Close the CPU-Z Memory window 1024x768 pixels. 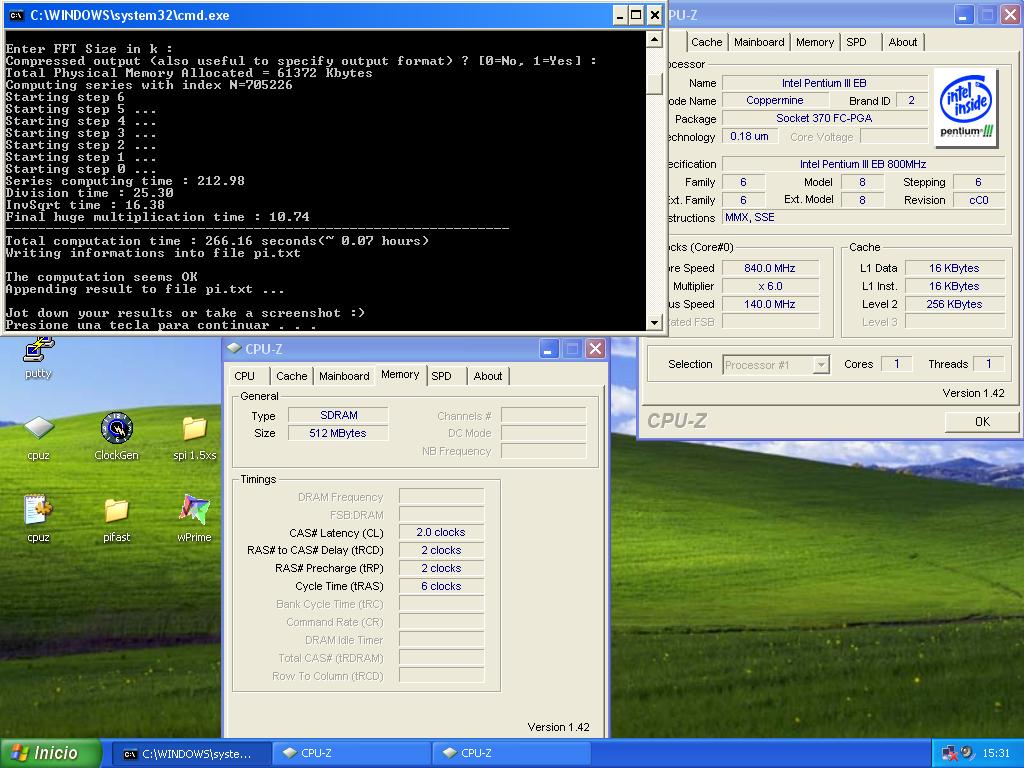[x=595, y=349]
